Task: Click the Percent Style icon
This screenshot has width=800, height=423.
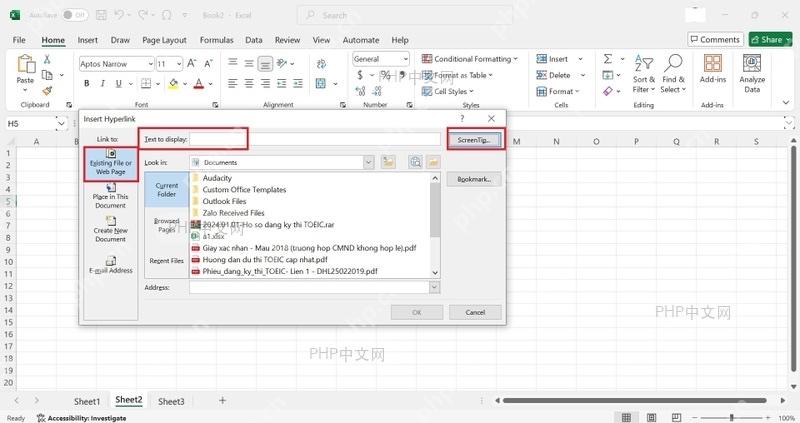Action: [386, 76]
